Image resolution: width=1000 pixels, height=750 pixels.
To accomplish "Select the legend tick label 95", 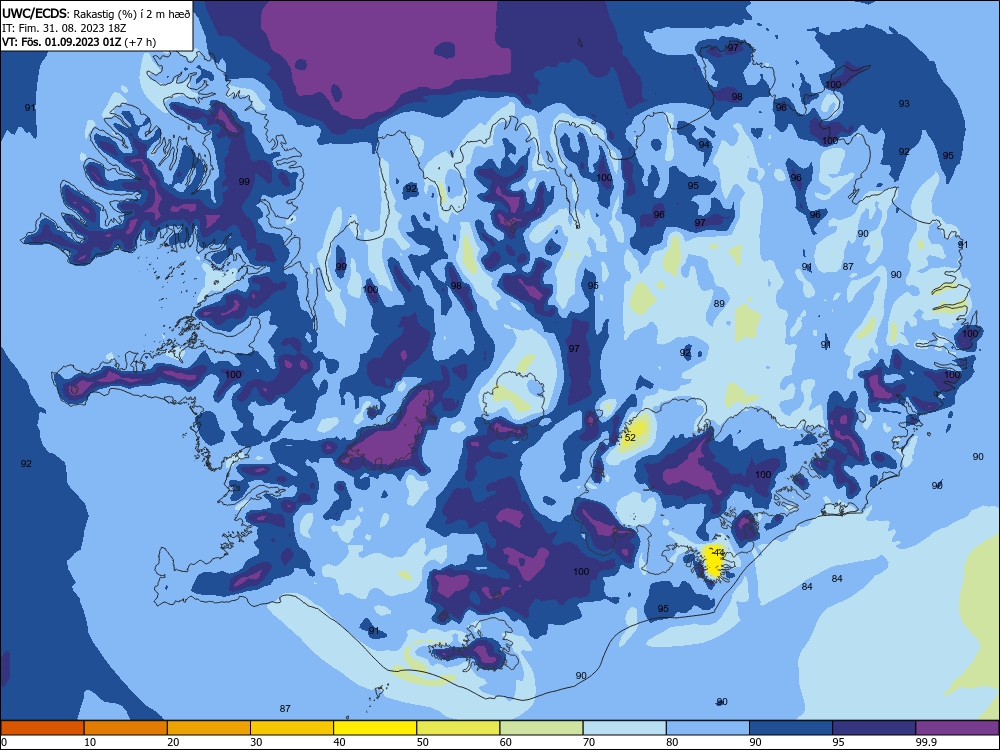I will point(839,742).
